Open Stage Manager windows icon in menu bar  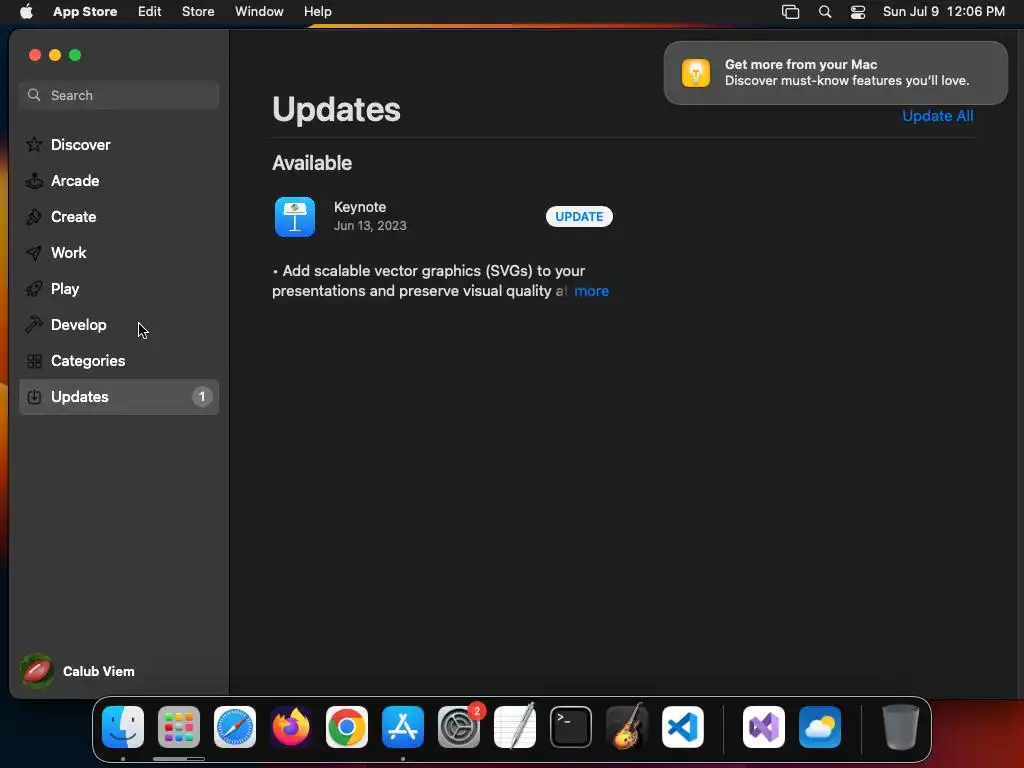tap(790, 11)
